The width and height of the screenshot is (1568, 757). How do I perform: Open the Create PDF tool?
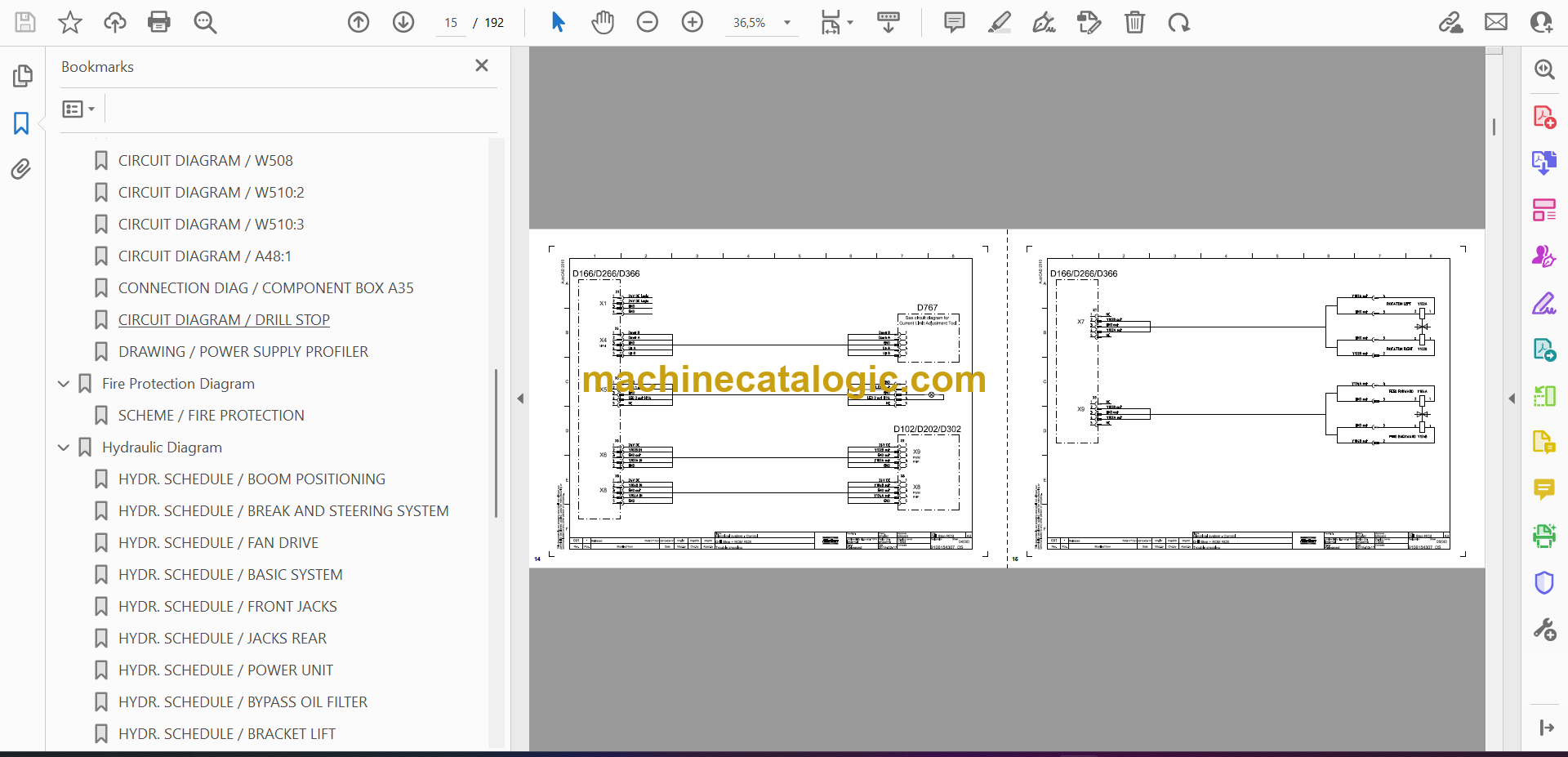pyautogui.click(x=1543, y=117)
